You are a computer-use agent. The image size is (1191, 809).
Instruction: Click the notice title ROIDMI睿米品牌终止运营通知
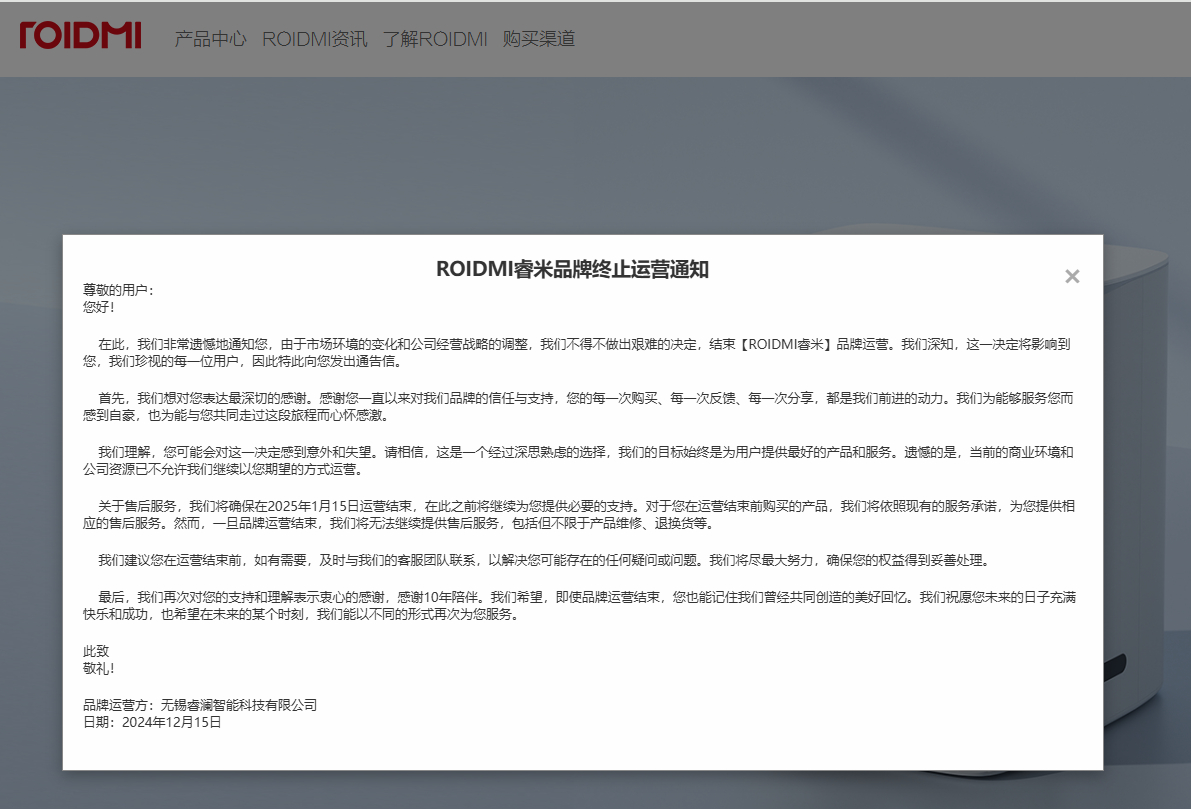(x=572, y=269)
